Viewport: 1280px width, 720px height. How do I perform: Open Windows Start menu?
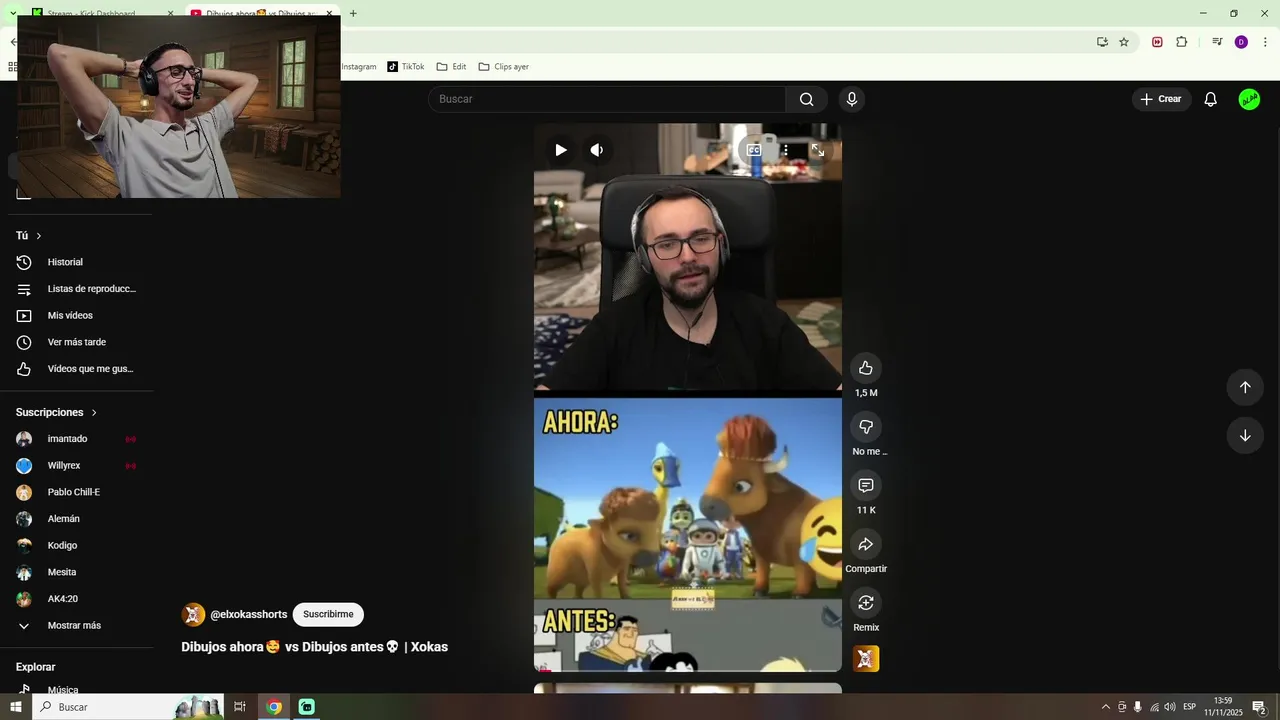point(16,707)
